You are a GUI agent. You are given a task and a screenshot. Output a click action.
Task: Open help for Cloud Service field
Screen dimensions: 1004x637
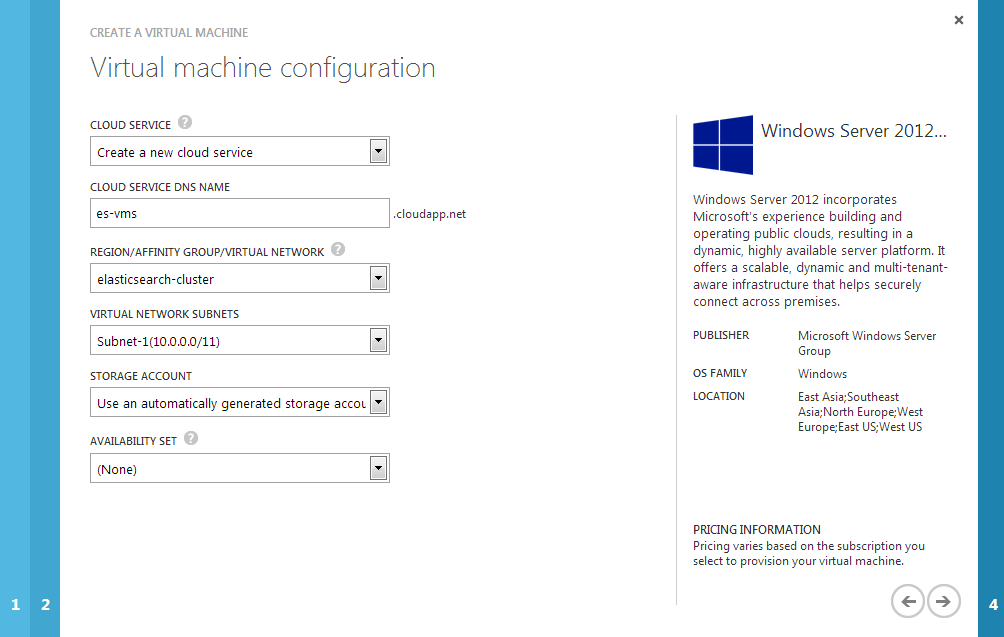point(185,122)
